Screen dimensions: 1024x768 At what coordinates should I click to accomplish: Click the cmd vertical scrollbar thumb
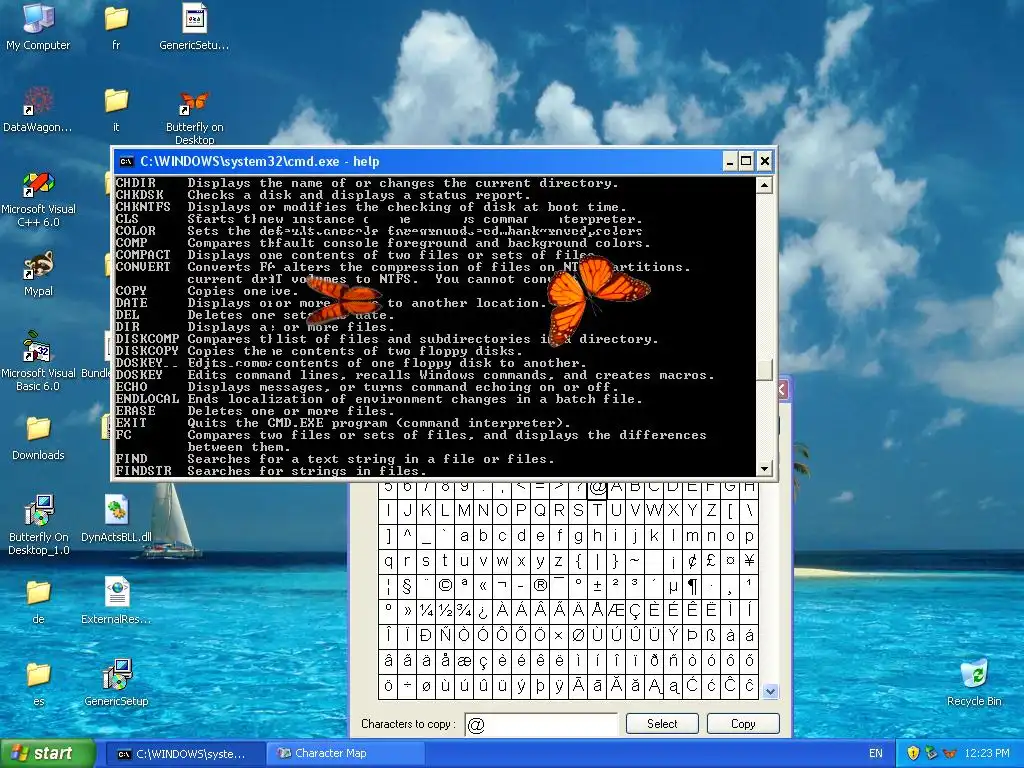click(x=764, y=369)
